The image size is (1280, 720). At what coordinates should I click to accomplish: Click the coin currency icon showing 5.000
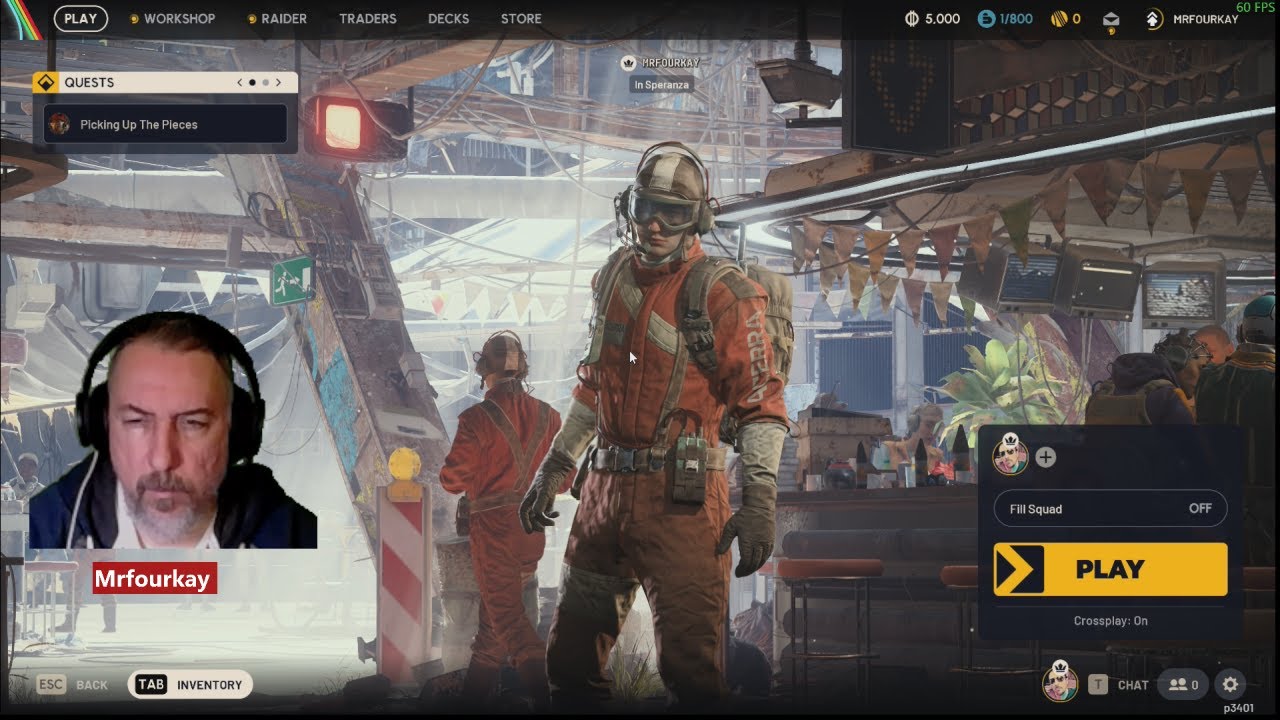[x=911, y=18]
